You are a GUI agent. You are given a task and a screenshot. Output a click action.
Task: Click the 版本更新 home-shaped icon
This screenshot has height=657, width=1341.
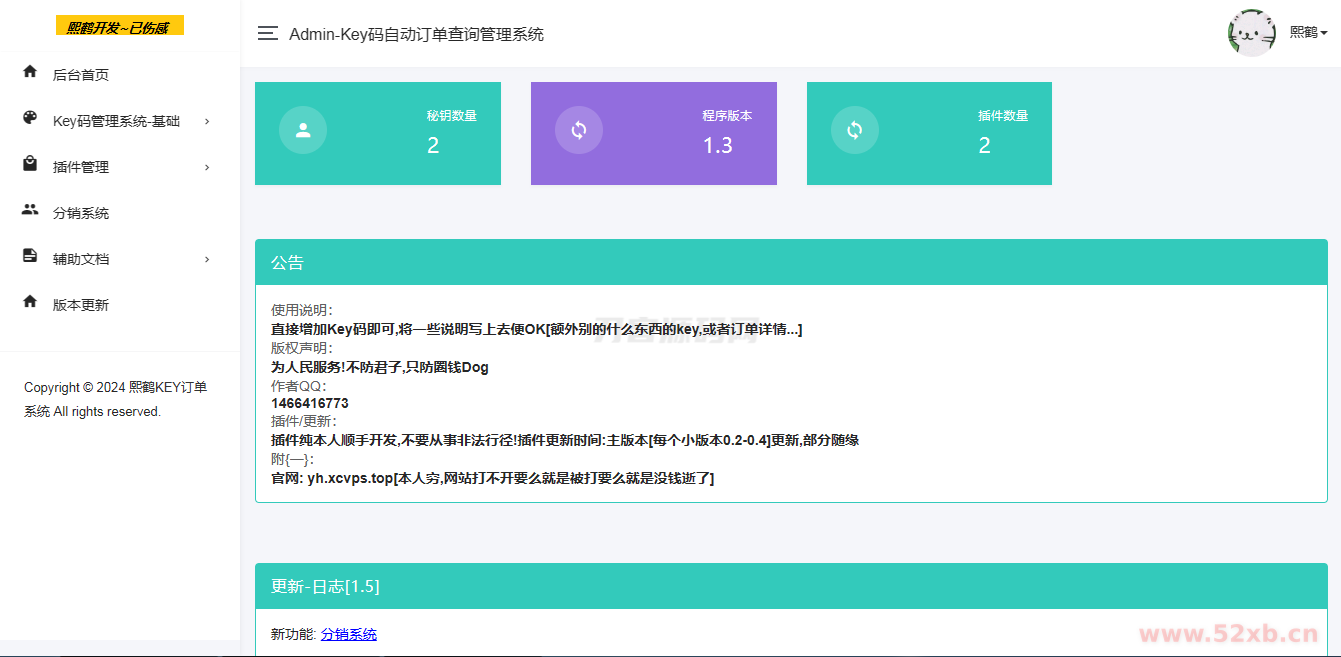click(x=29, y=303)
